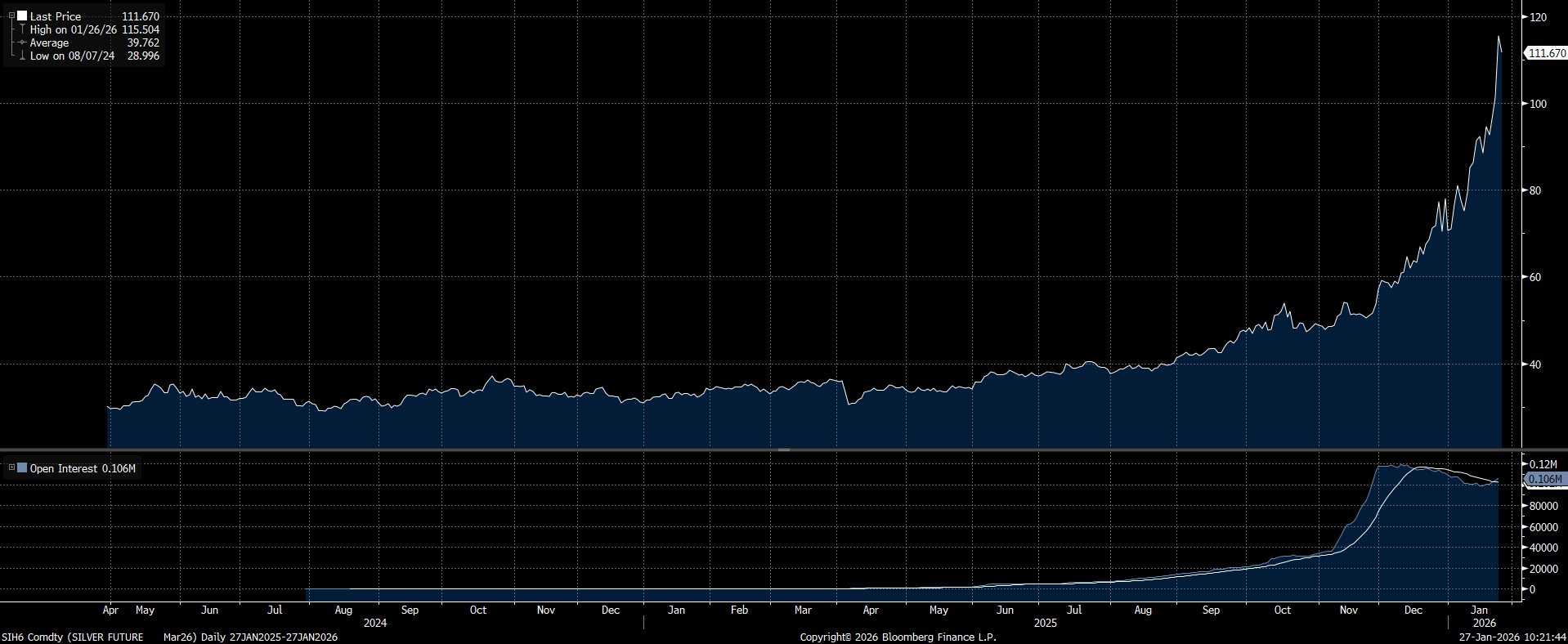Select the Average marker icon in legend

point(22,42)
